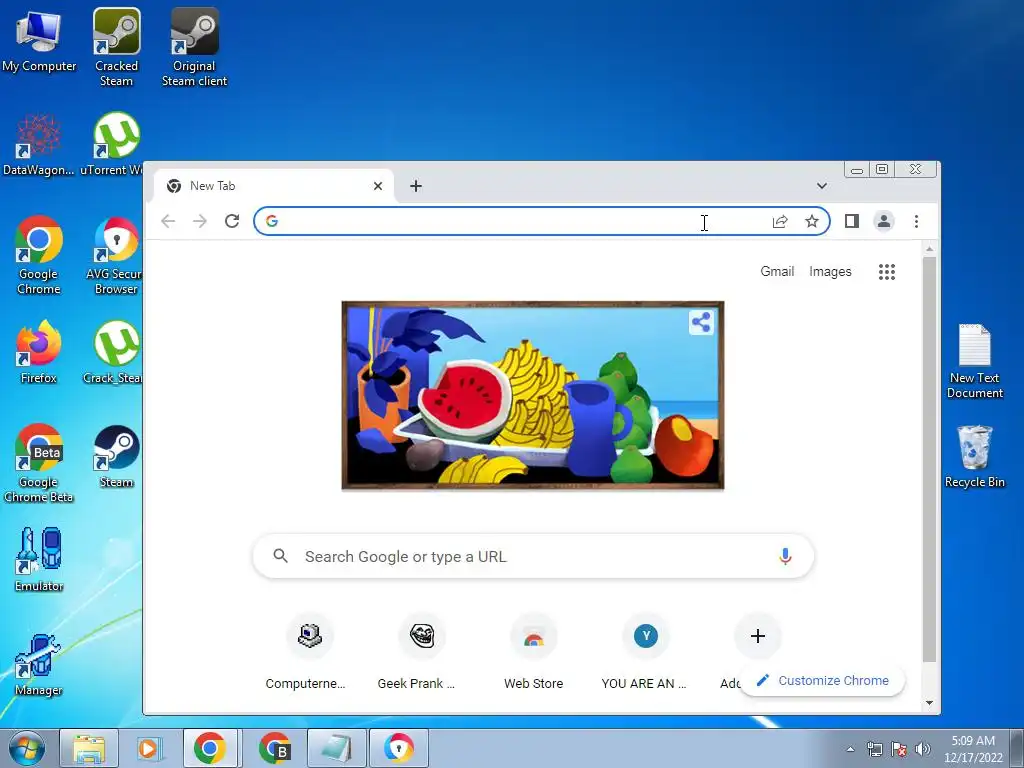Screen dimensions: 1024x768
Task: Open New Text Document on desktop
Action: (x=974, y=360)
